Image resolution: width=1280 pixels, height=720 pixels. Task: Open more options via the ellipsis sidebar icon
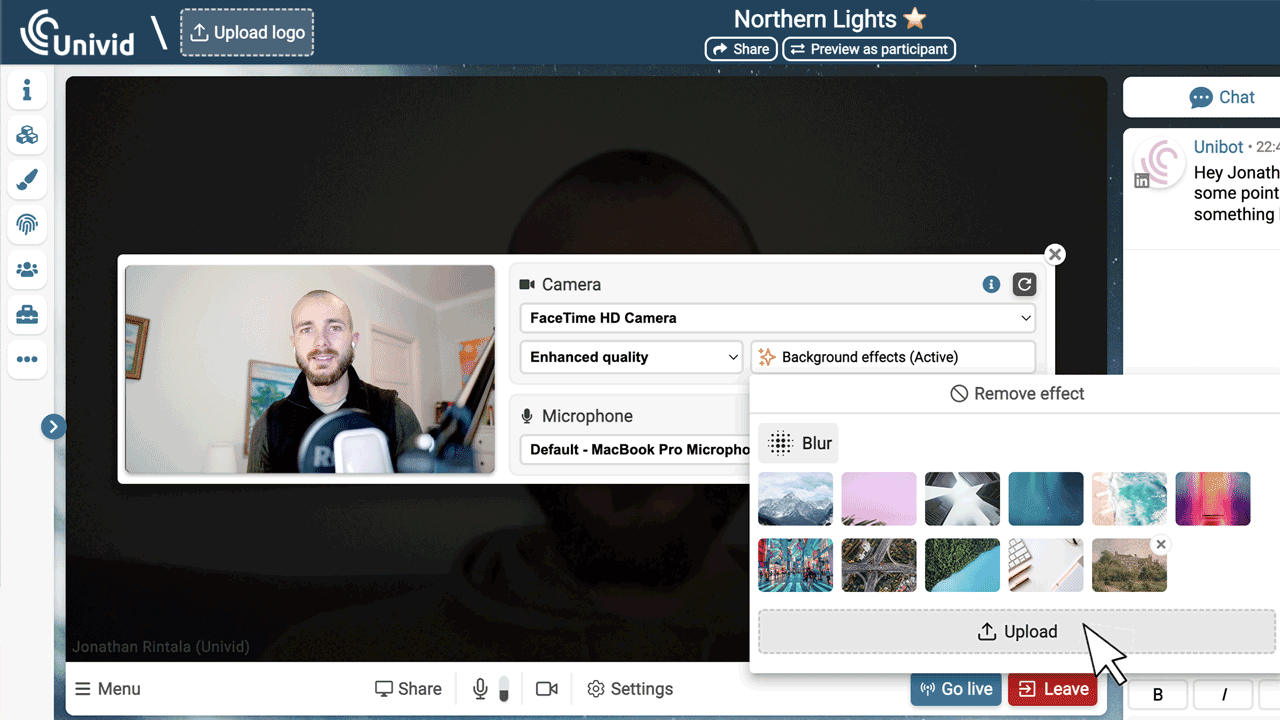pyautogui.click(x=27, y=359)
